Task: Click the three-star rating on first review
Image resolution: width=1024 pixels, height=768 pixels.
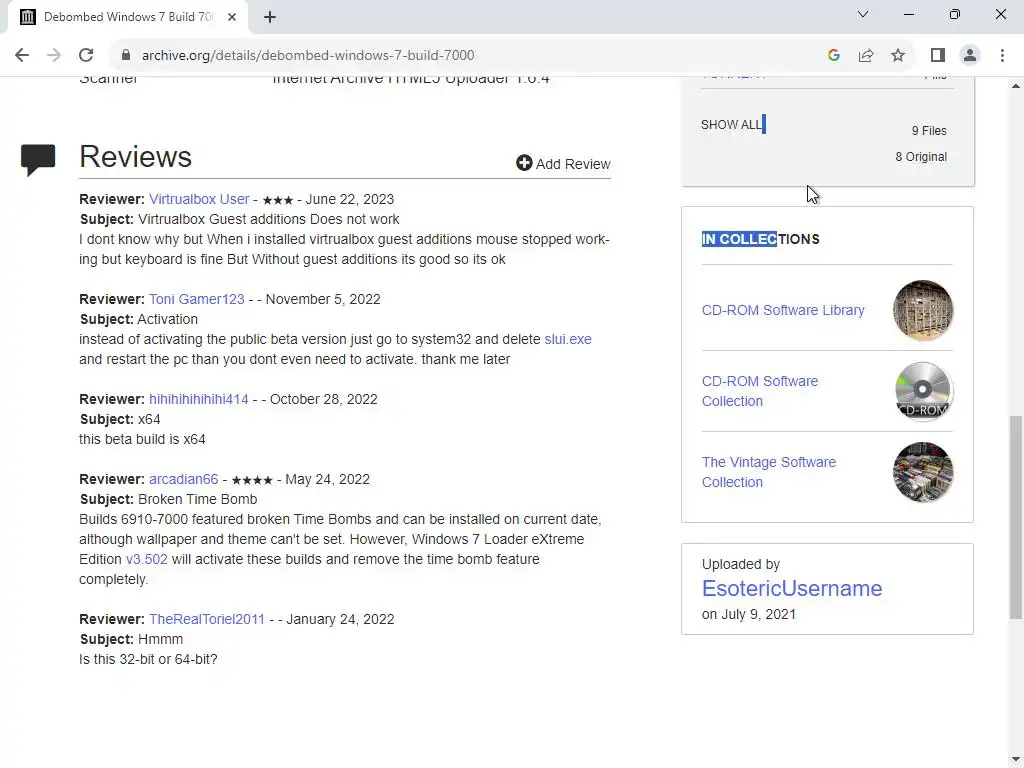Action: click(278, 200)
